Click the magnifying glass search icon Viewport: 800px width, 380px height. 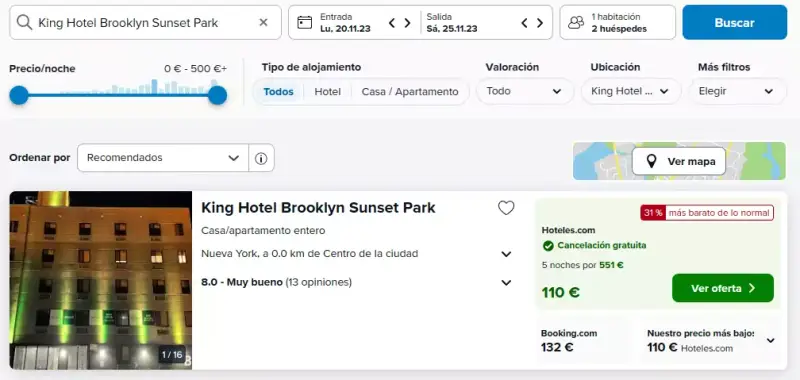[x=24, y=22]
